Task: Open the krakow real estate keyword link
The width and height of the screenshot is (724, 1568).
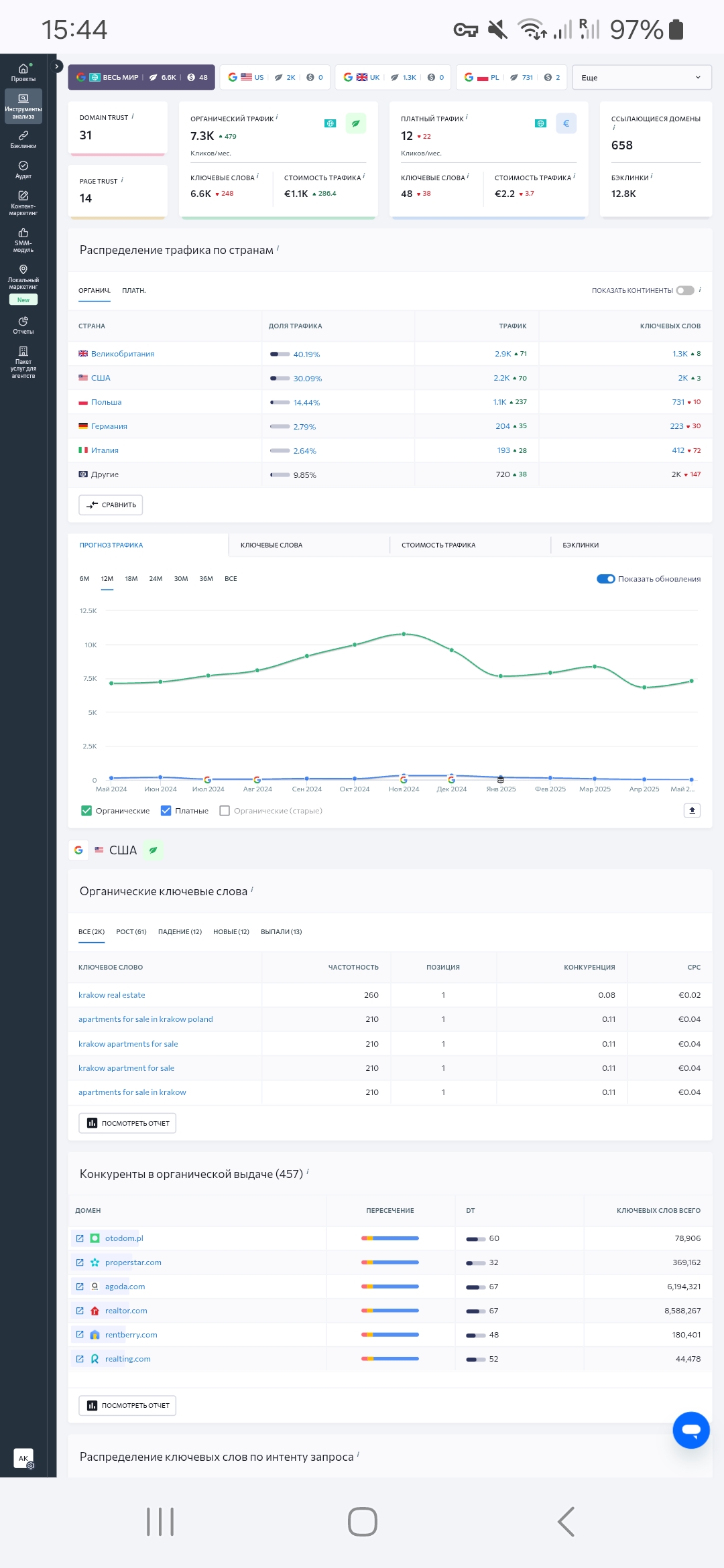Action: coord(112,995)
